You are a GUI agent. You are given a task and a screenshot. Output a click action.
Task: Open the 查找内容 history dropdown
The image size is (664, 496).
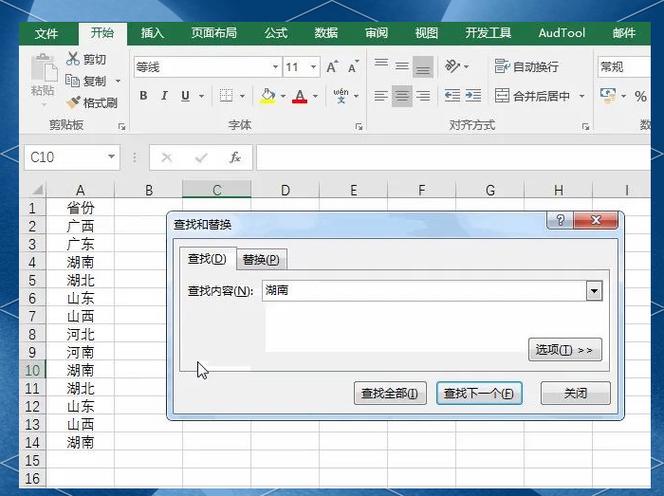click(x=594, y=291)
